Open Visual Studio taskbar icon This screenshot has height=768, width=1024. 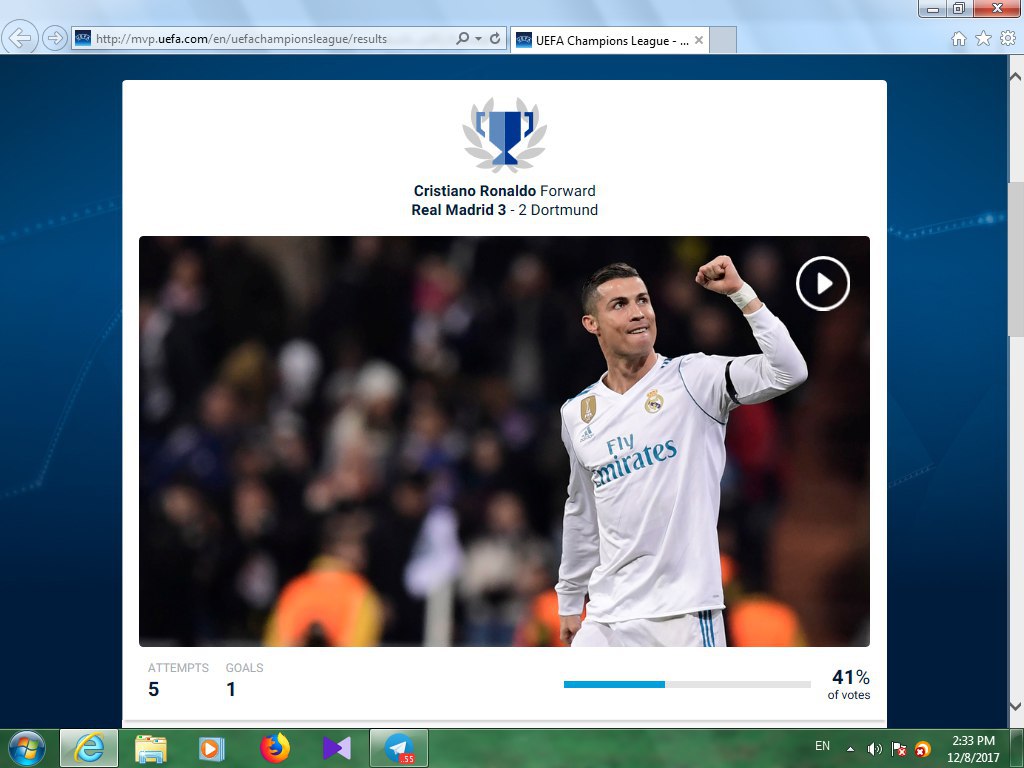[337, 748]
